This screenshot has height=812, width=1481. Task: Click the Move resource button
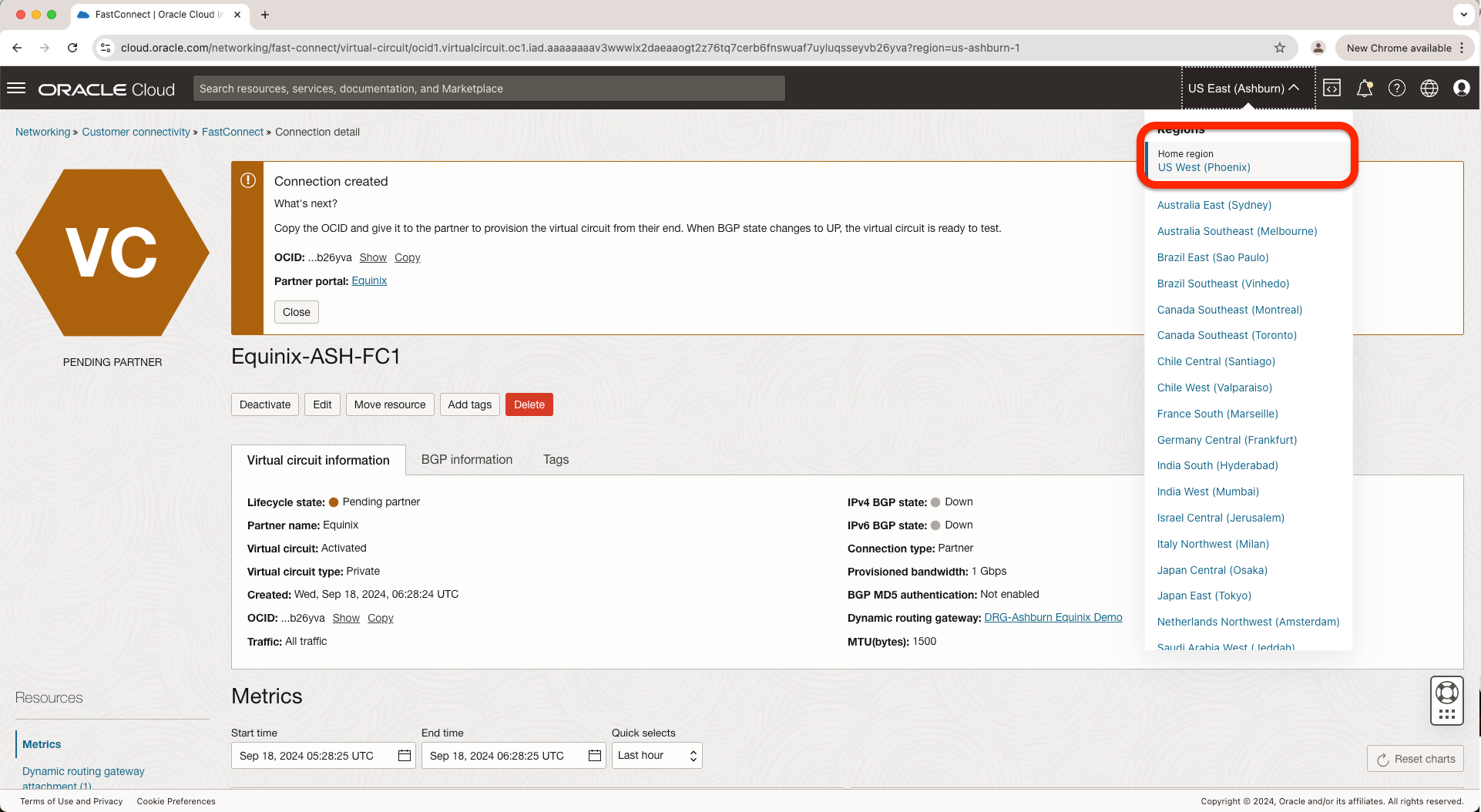point(390,404)
